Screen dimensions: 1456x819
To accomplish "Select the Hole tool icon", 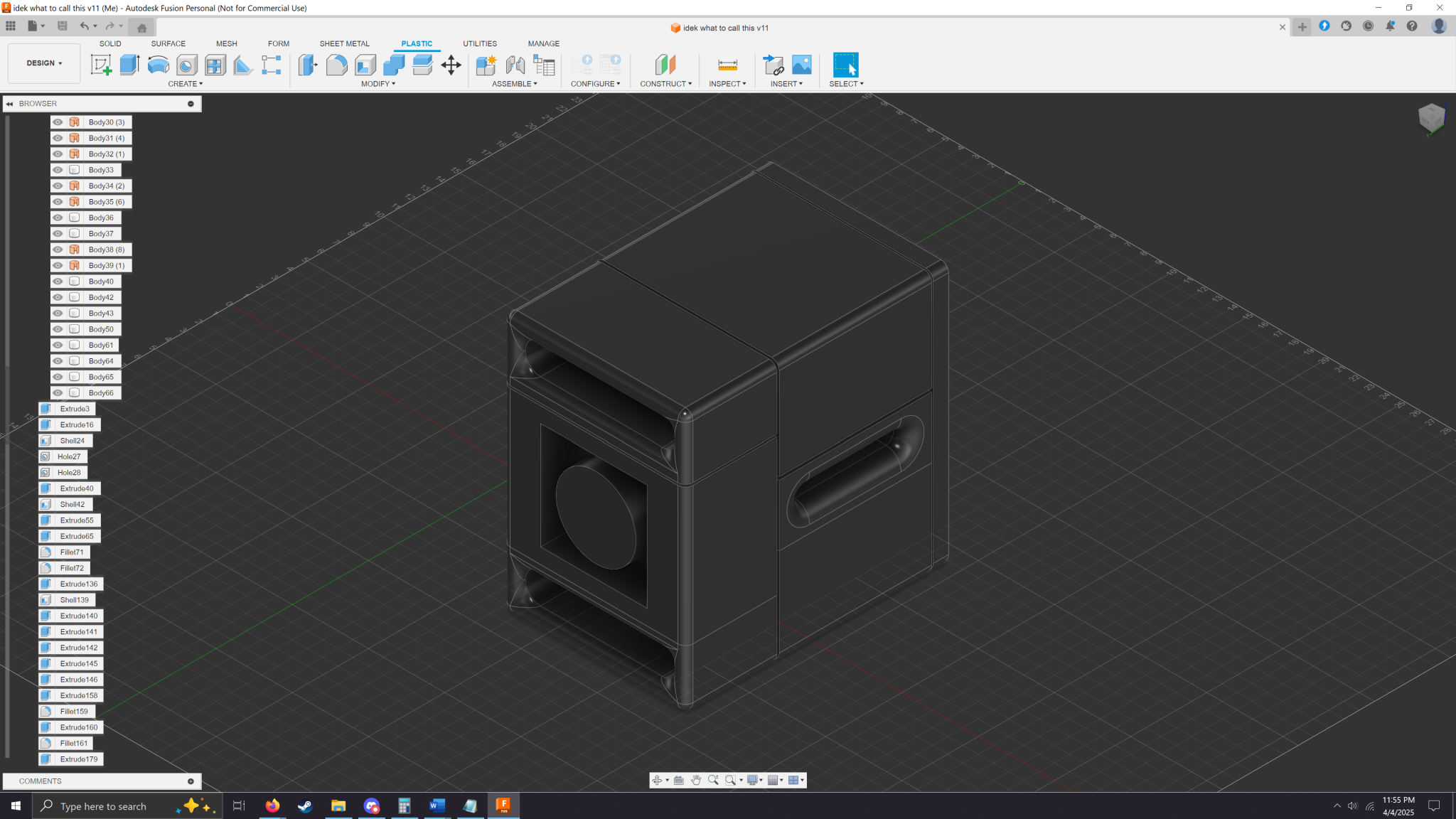I will (186, 65).
